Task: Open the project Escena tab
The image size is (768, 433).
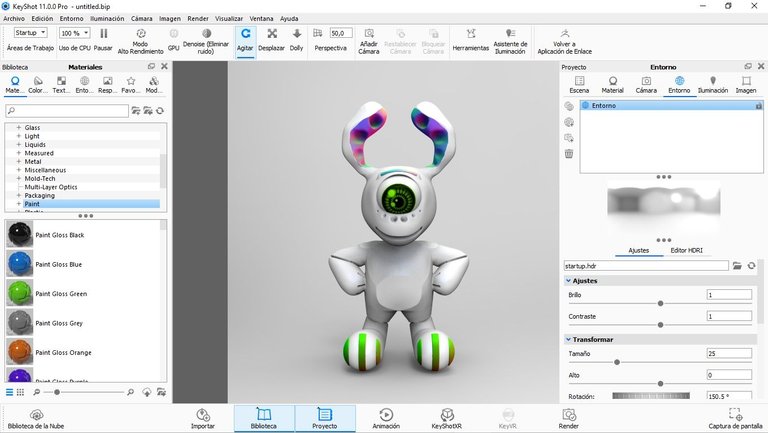Action: (579, 85)
